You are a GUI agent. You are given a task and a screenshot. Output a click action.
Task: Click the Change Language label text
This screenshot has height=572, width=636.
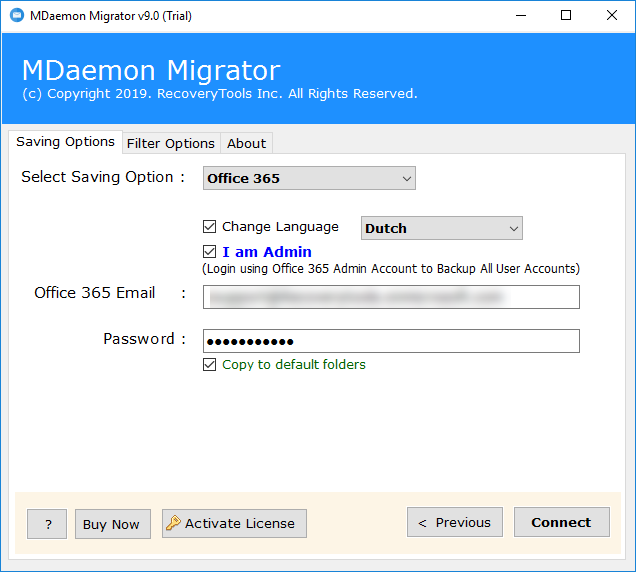(280, 227)
